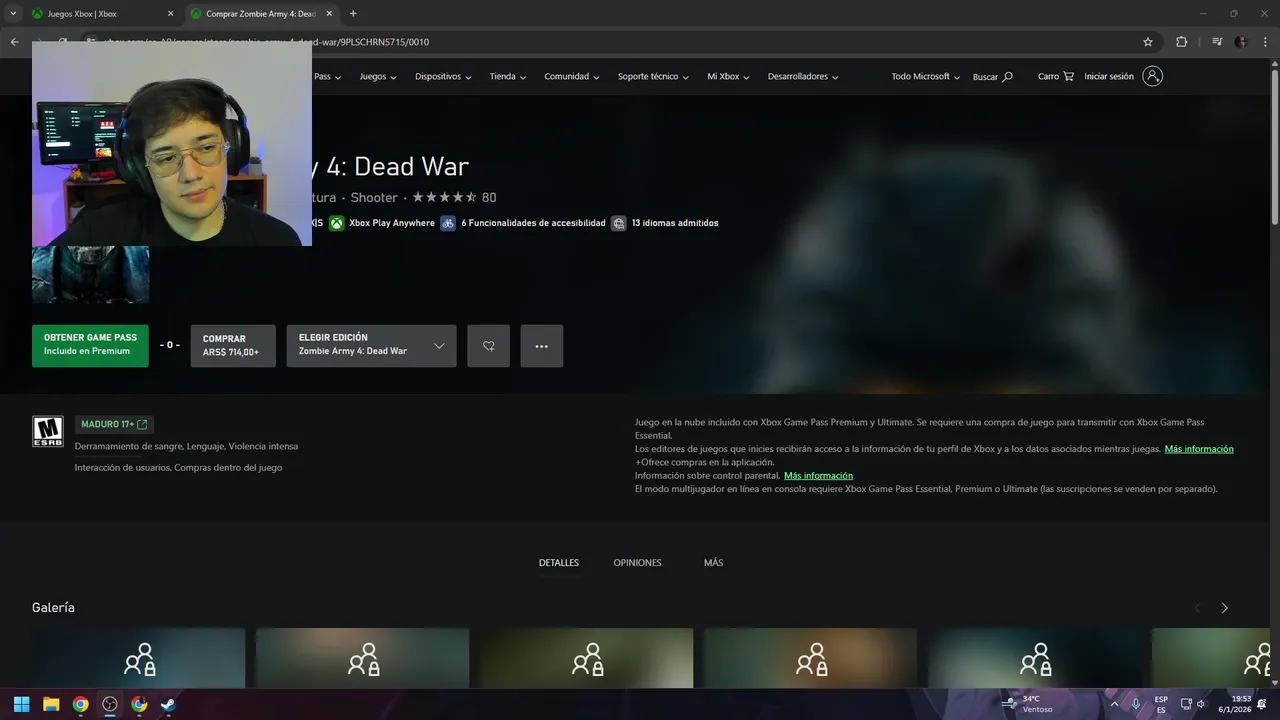Expand the Desarrolladores menu
Image resolution: width=1280 pixels, height=720 pixels.
click(803, 77)
